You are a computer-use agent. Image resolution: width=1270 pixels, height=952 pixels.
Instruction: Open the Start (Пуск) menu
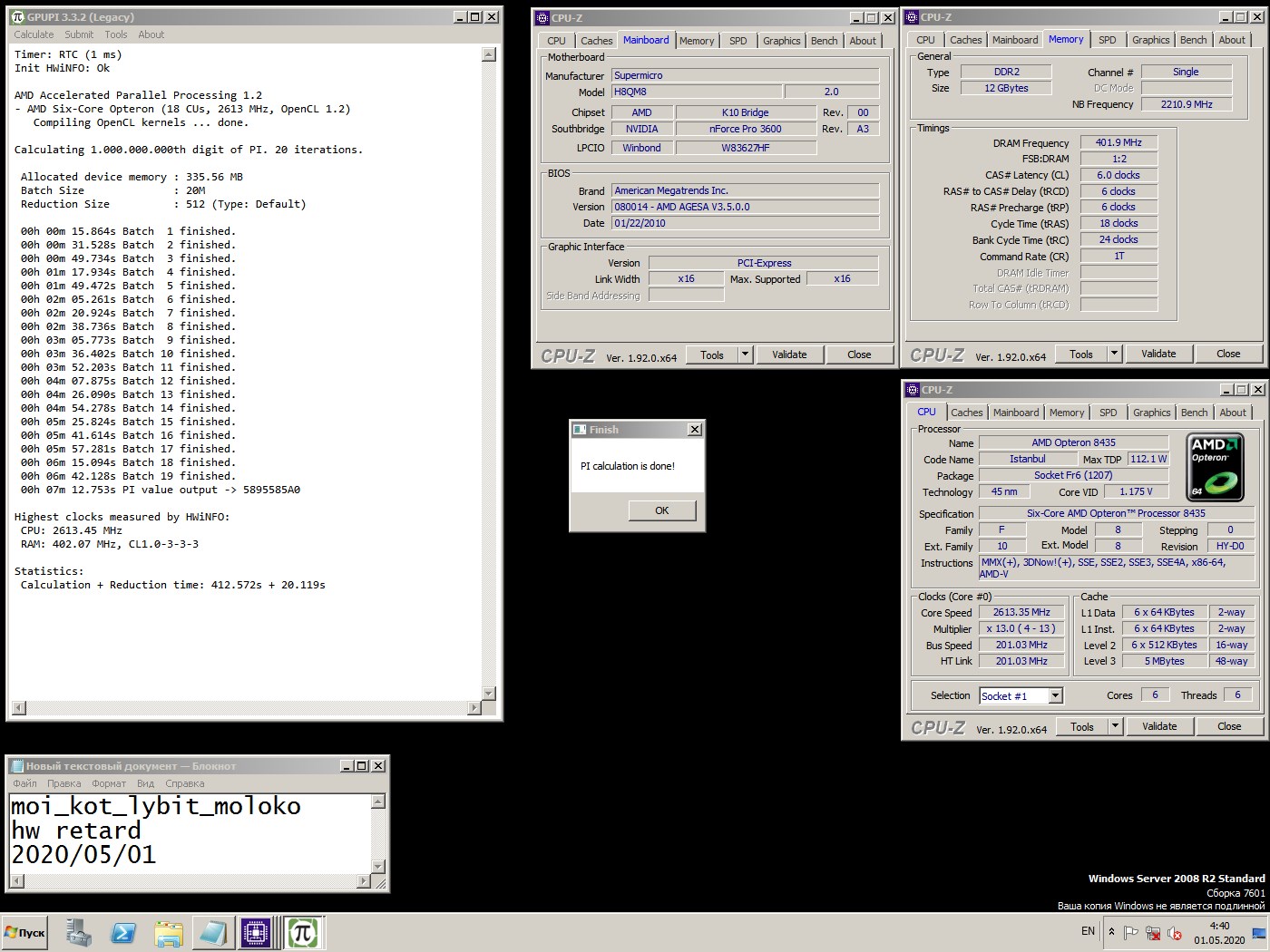pos(25,932)
